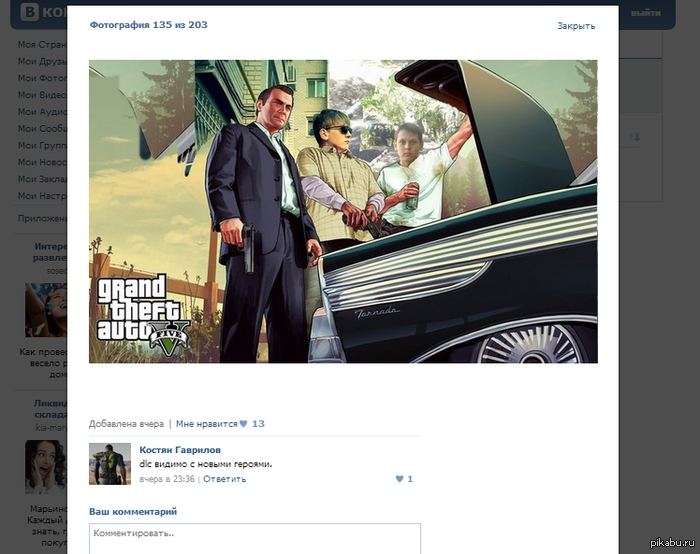Open Мои Настройки in the sidebar
700x554 pixels.
(42, 196)
